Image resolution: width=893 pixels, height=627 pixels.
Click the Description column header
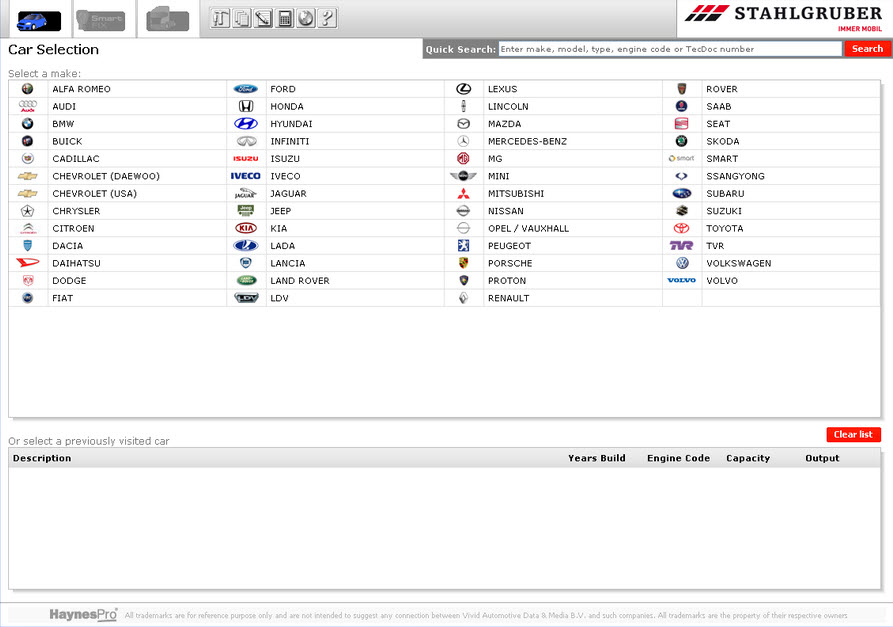(x=42, y=458)
